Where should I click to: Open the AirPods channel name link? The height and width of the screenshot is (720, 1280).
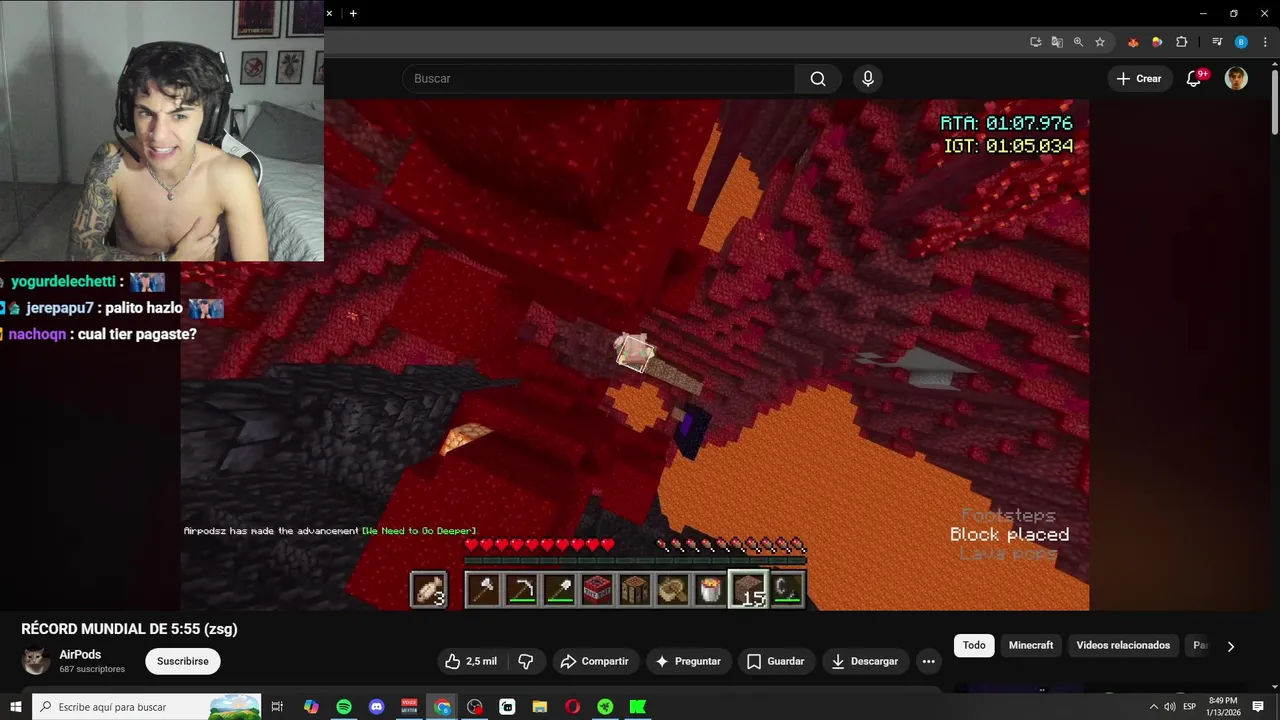[x=80, y=655]
